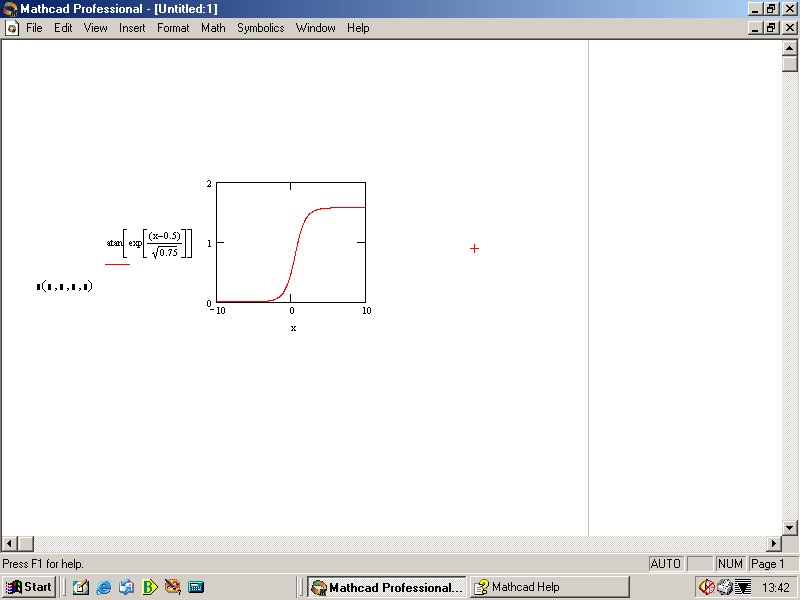This screenshot has width=800, height=600.
Task: Click the red crossed-out tray icon
Action: [706, 587]
